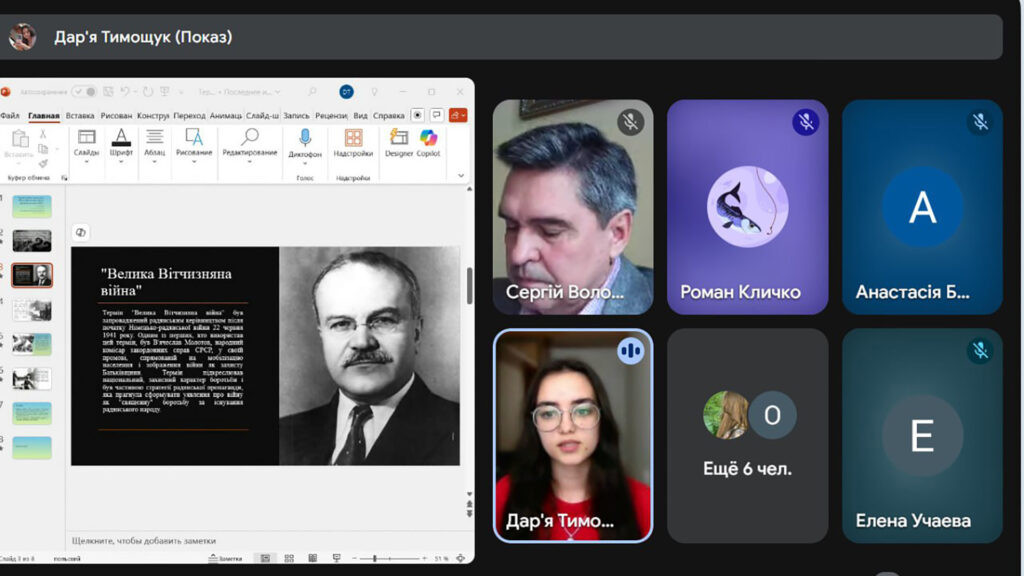Toggle the Автосохранение switch
Screen dimensions: 1024x576
coord(84,92)
